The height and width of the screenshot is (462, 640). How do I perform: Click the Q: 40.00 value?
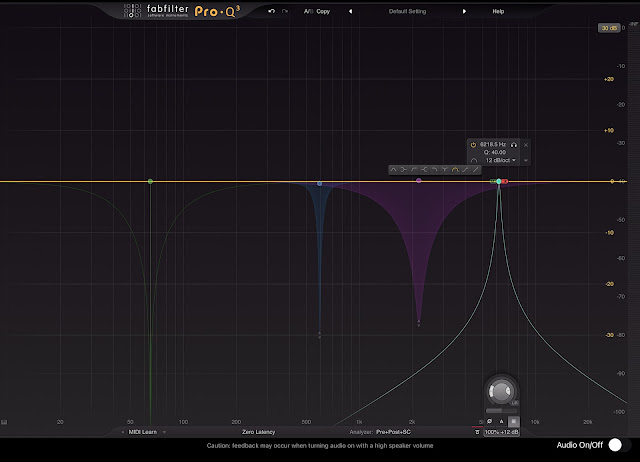495,152
